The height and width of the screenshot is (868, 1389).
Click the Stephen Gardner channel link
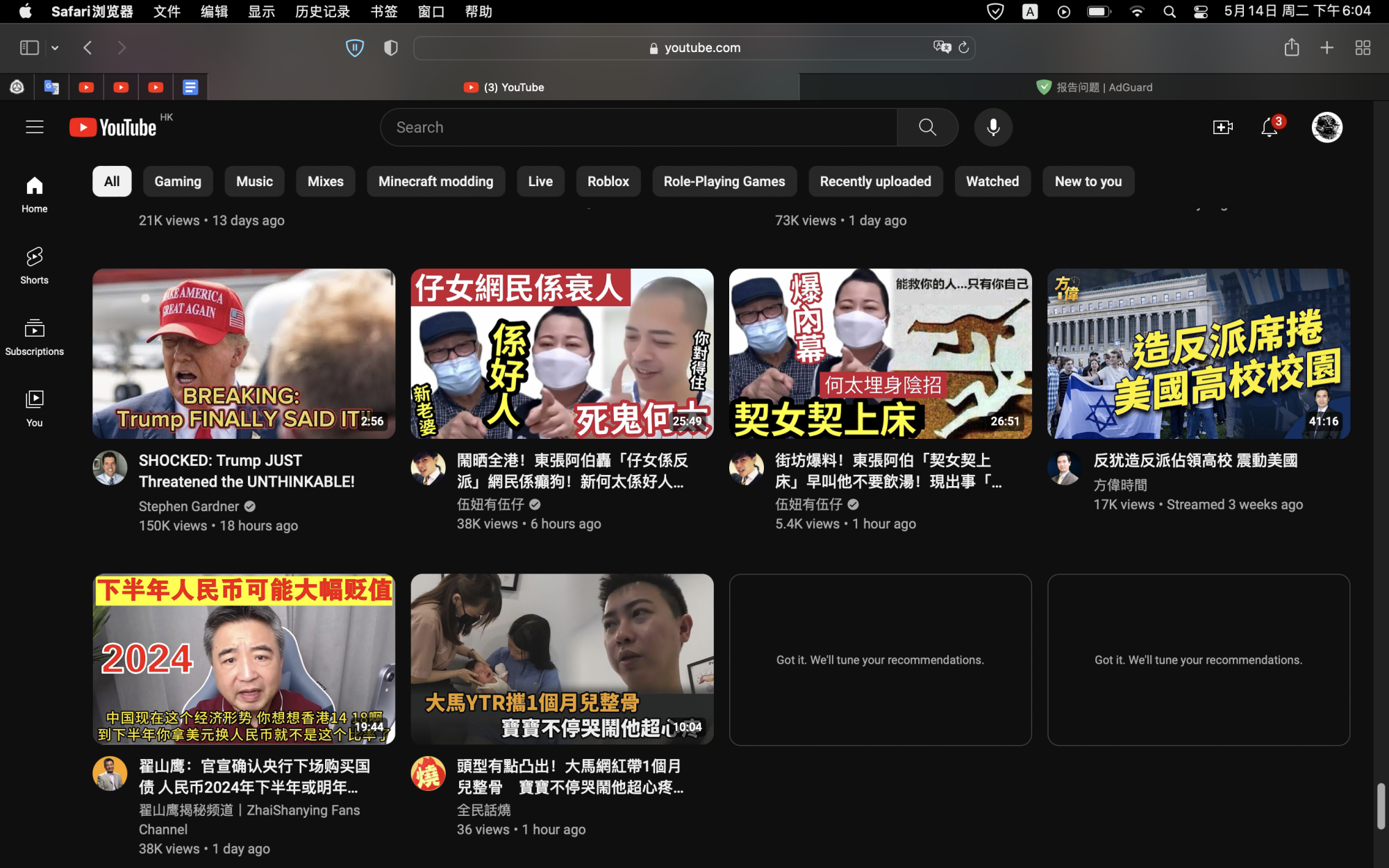189,506
